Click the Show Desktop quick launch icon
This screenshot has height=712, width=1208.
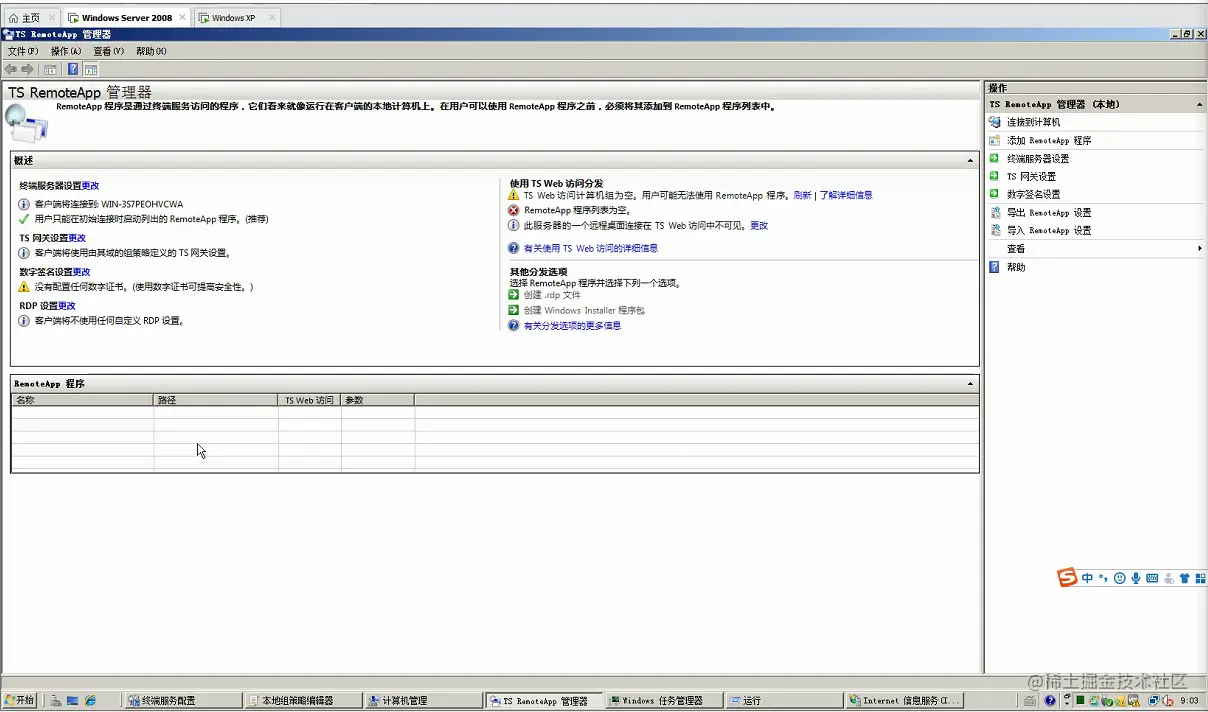coord(73,701)
